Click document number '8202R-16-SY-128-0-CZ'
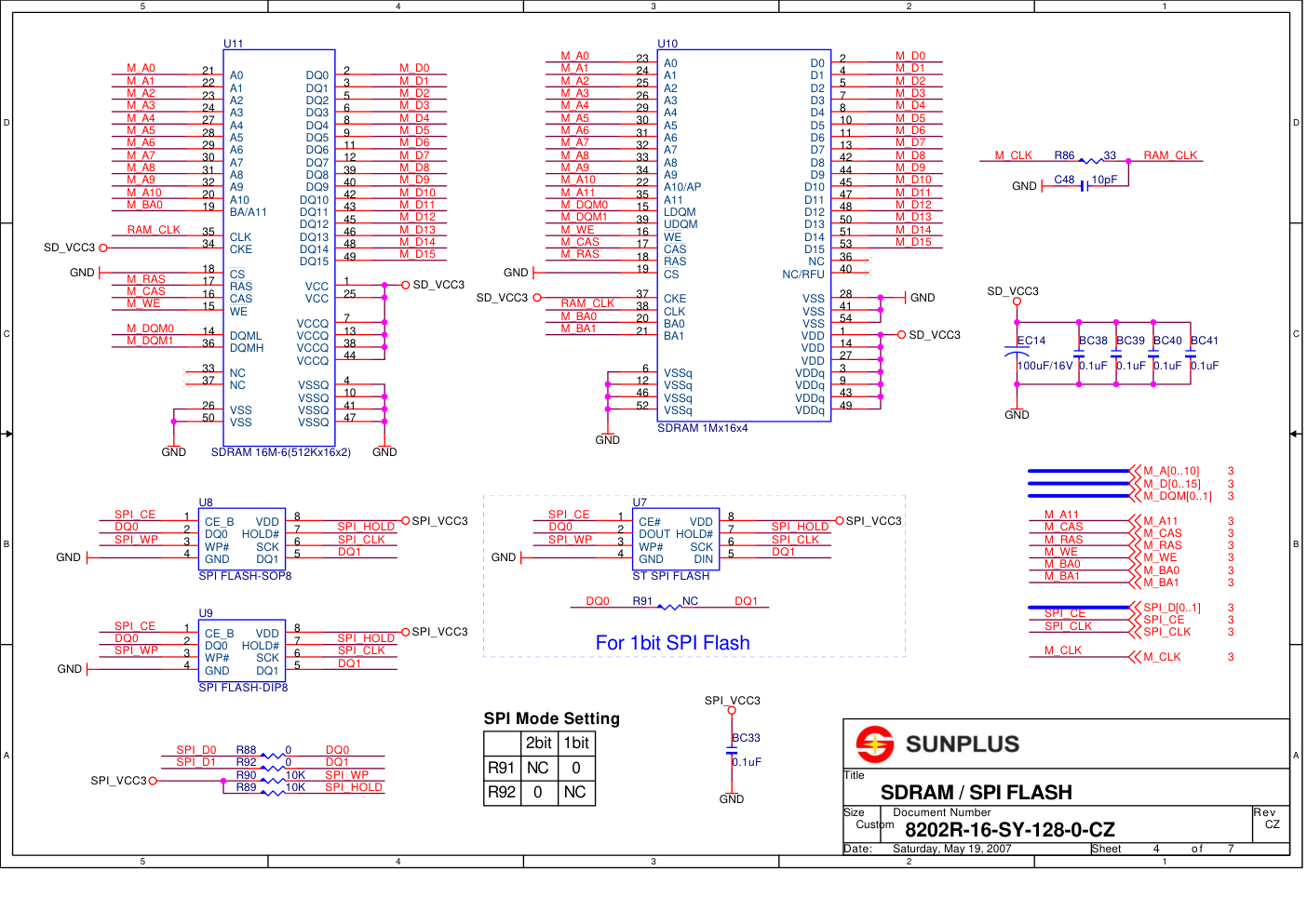The height and width of the screenshot is (924, 1307). tap(1010, 830)
